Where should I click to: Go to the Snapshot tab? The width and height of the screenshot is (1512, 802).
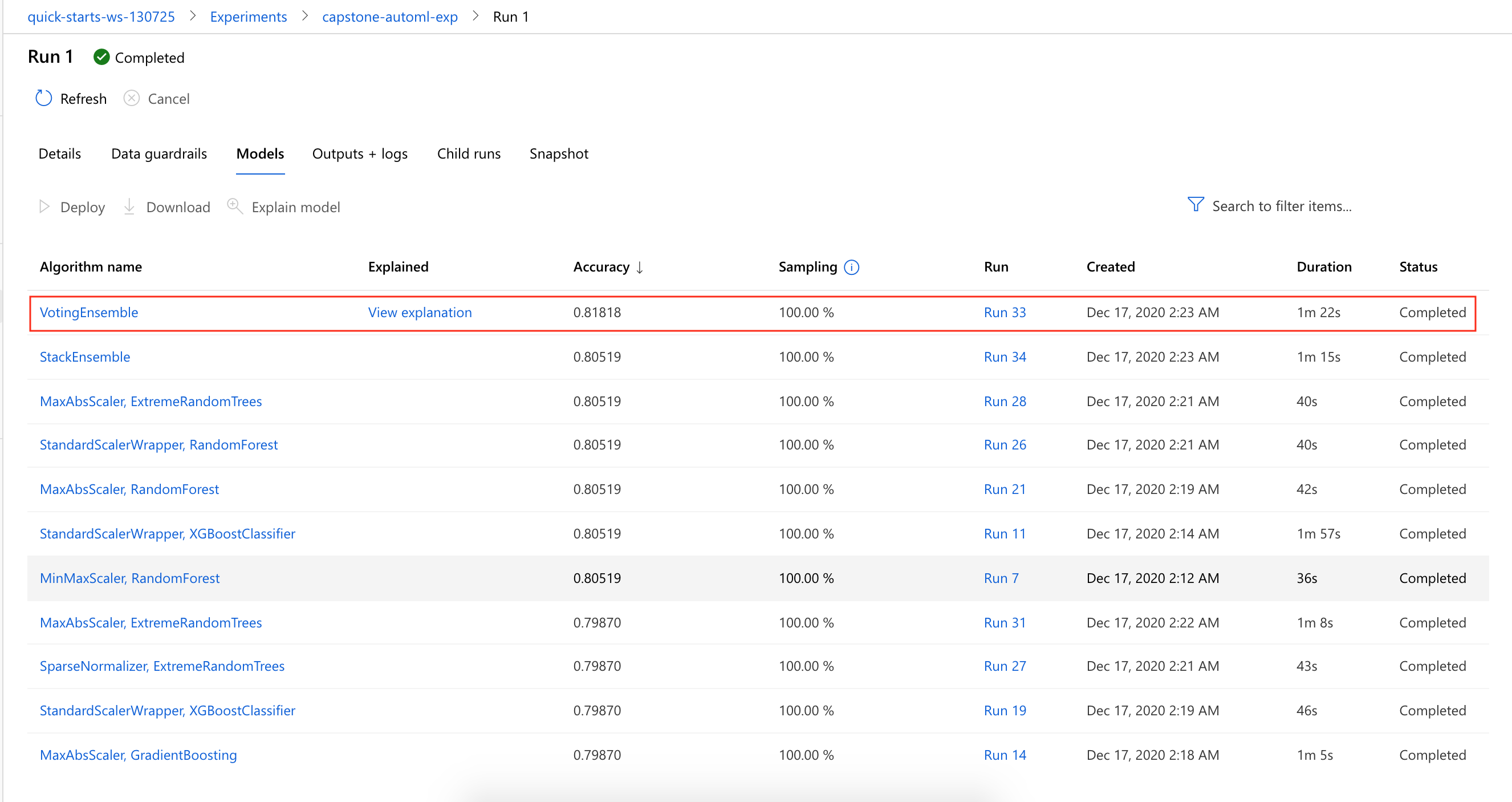pos(558,153)
